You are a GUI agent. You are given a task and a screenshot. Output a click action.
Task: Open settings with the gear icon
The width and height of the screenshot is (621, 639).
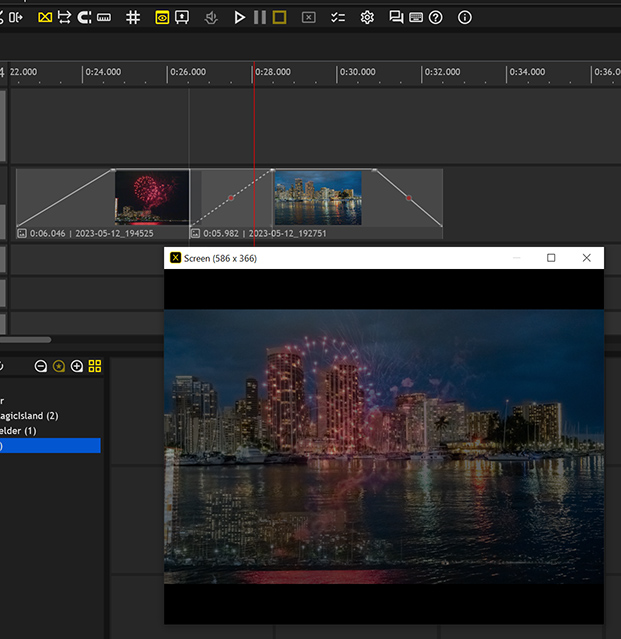(367, 17)
